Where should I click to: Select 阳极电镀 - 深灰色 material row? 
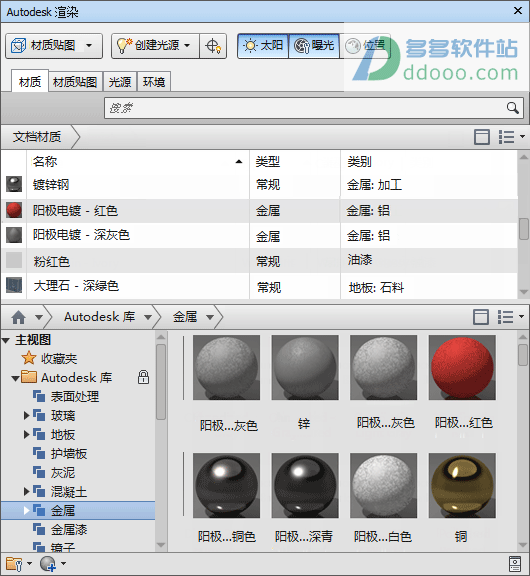pyautogui.click(x=259, y=235)
